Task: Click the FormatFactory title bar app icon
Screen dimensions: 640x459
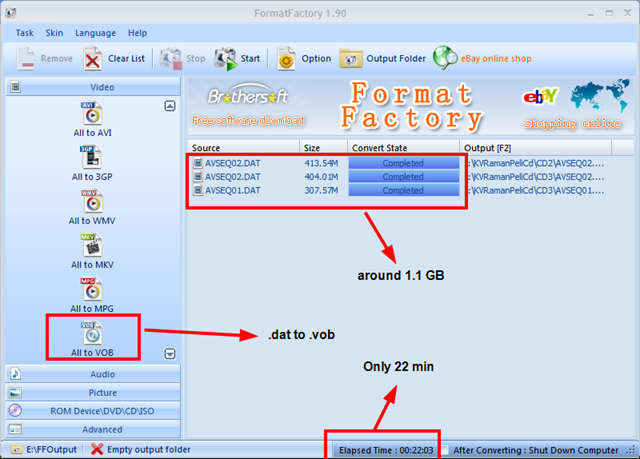Action: click(11, 13)
